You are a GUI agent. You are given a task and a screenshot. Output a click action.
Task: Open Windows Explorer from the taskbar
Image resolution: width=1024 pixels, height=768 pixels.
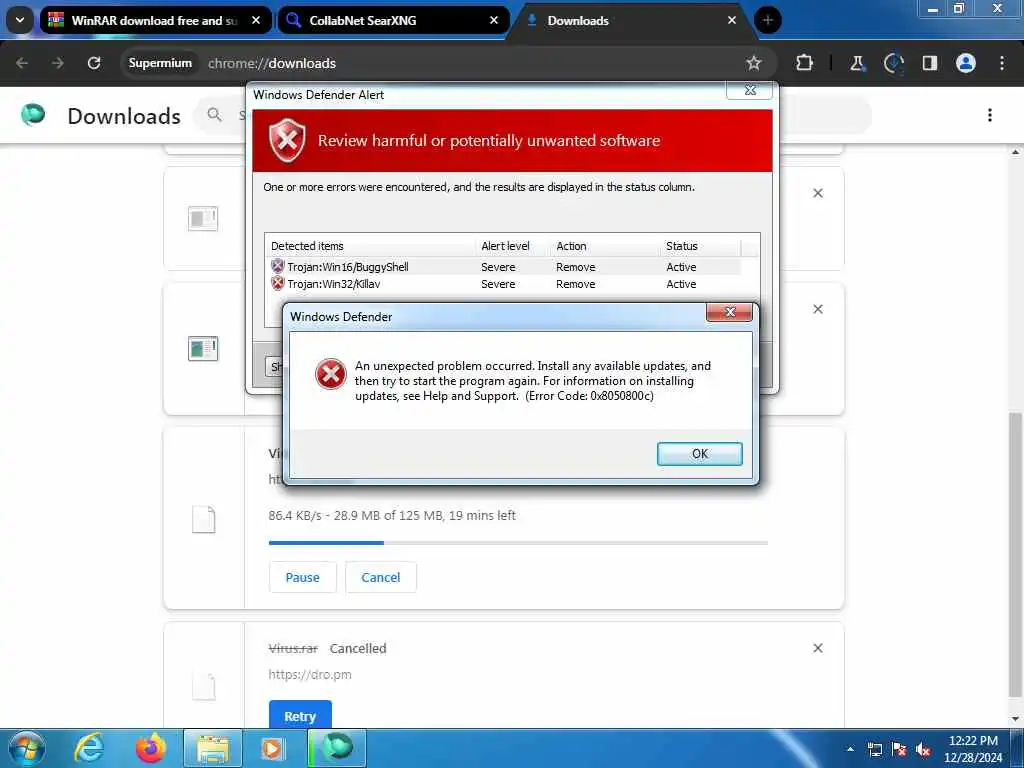tap(213, 748)
